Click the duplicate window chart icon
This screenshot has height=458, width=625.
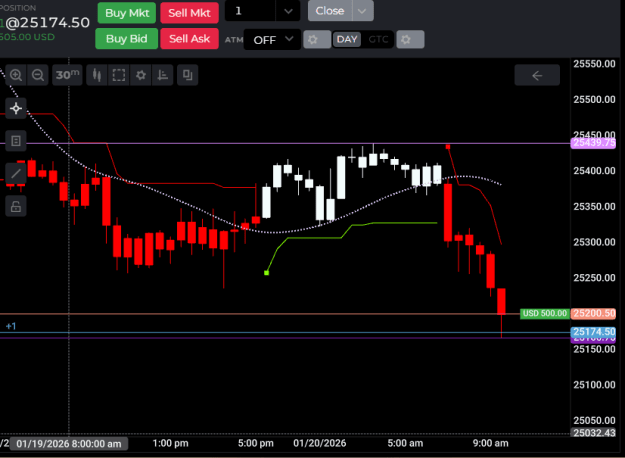click(x=188, y=75)
